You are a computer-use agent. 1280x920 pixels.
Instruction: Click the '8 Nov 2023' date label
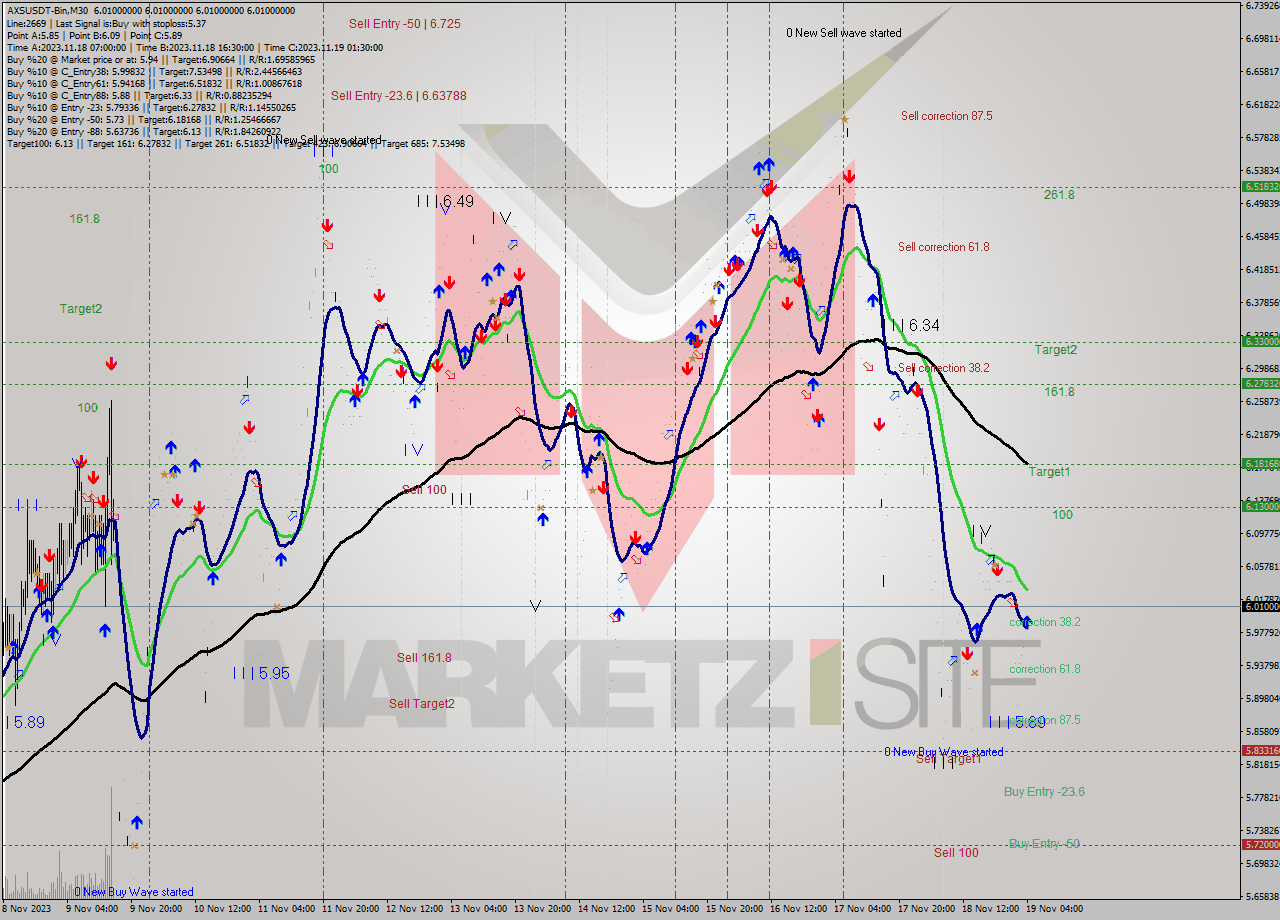pyautogui.click(x=25, y=909)
